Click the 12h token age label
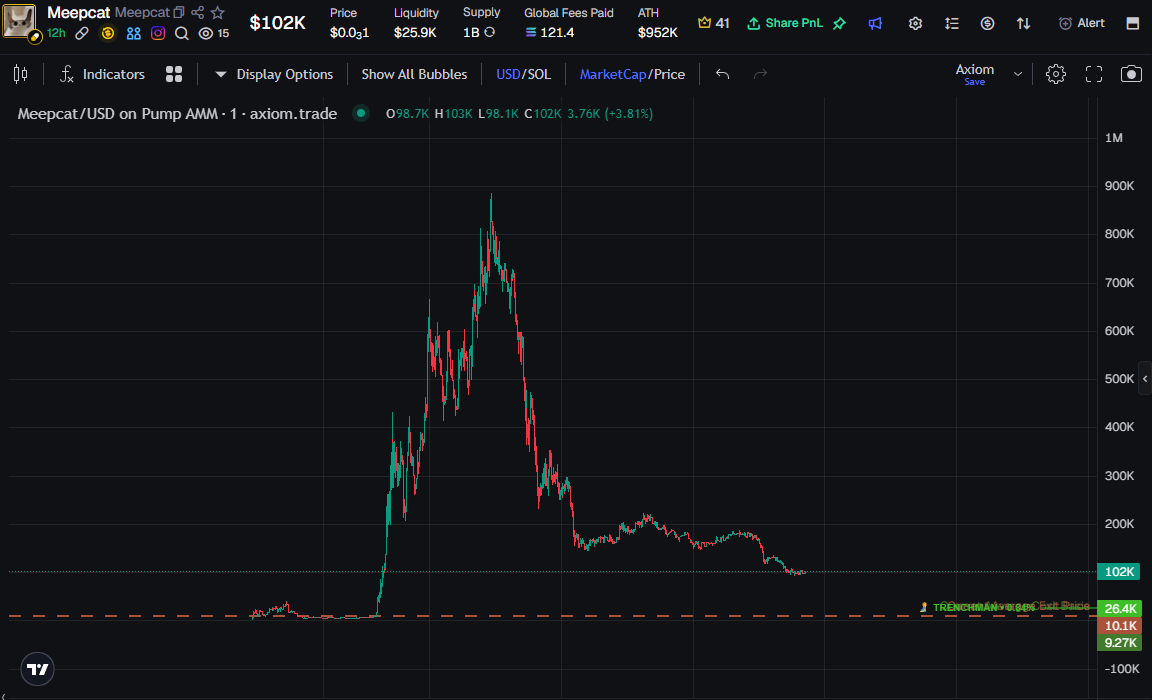Viewport: 1152px width, 700px height. [x=56, y=33]
